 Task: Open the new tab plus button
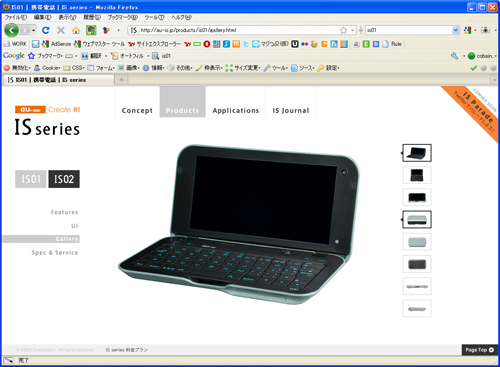tap(121, 80)
